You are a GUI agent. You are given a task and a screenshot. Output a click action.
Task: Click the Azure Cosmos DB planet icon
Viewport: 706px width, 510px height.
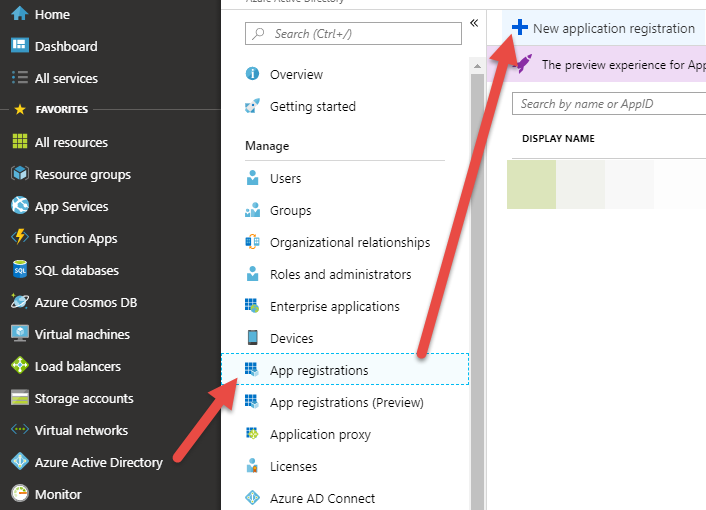(x=19, y=301)
